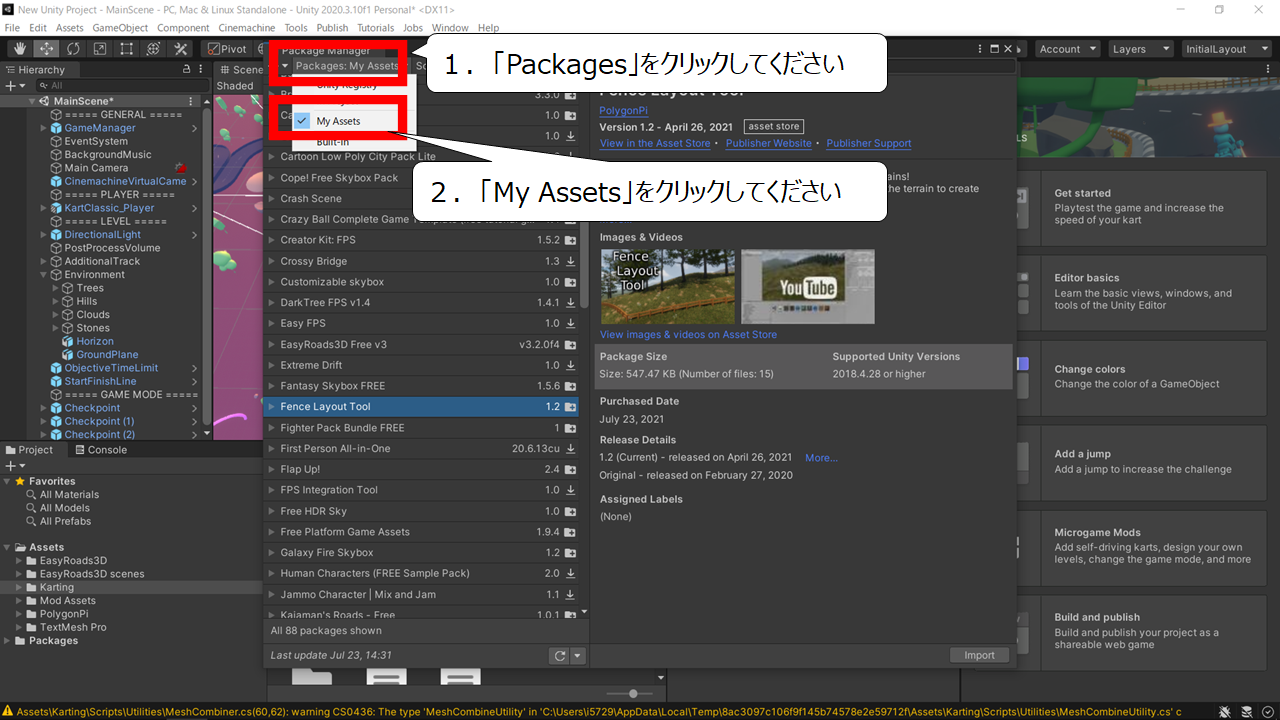
Task: Click the refresh packages button
Action: (x=560, y=656)
